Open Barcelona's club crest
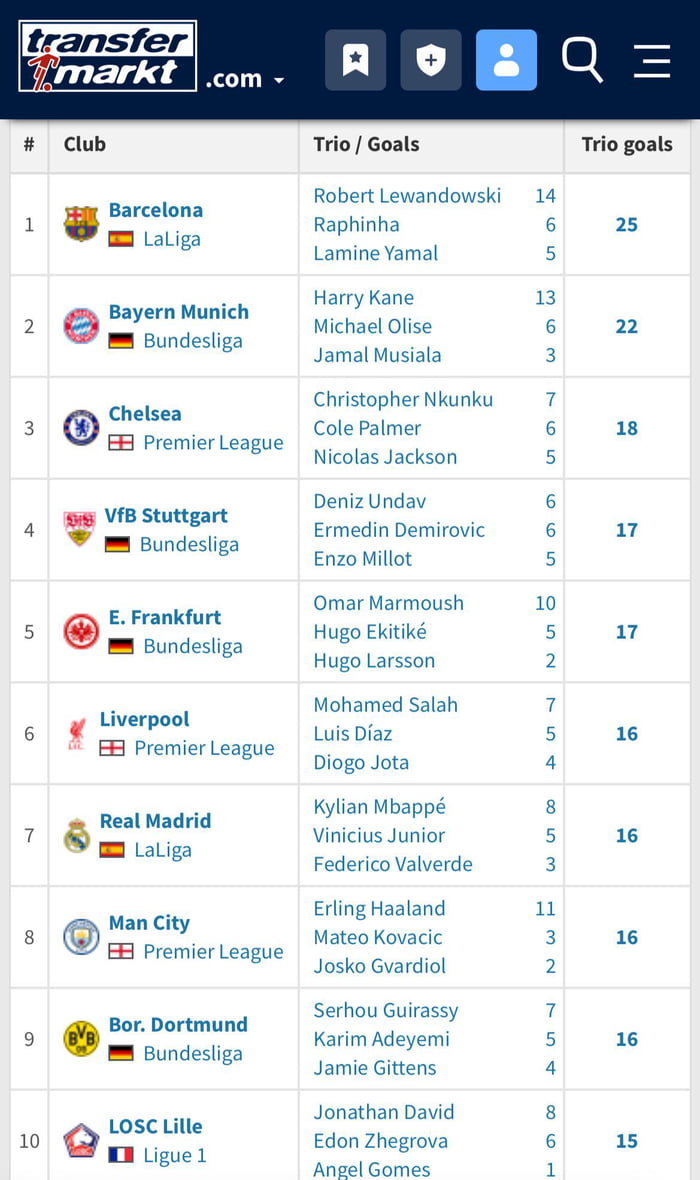Viewport: 700px width, 1180px height. click(x=80, y=222)
